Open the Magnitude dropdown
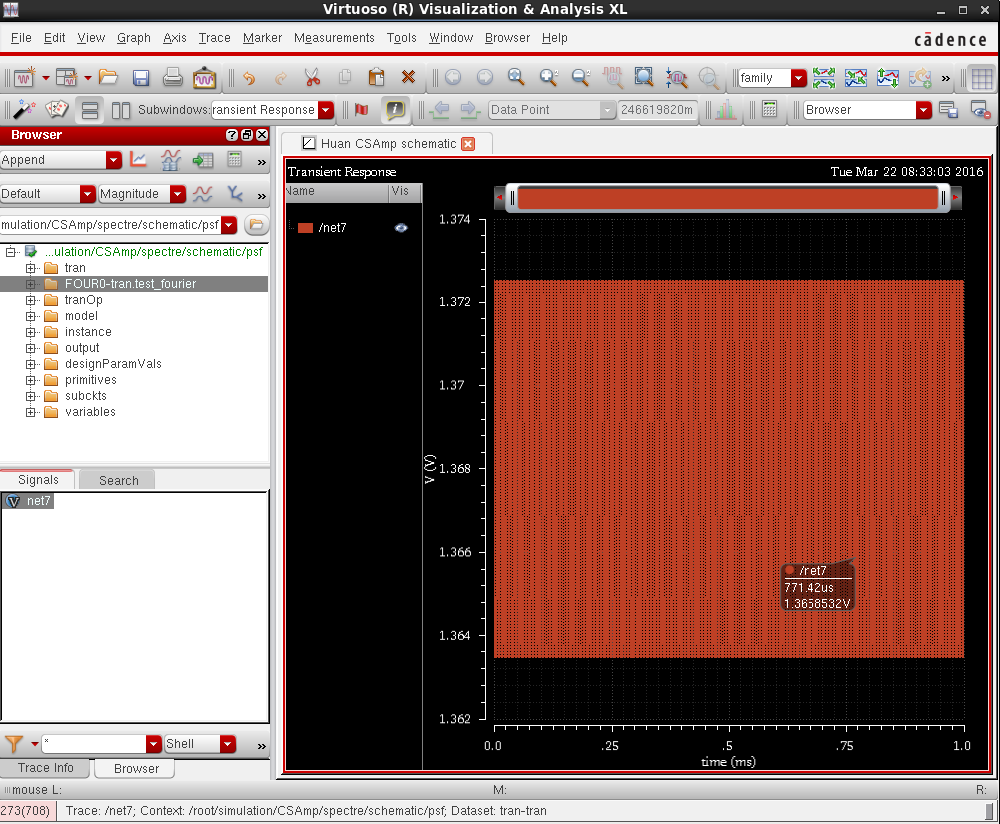Image resolution: width=1000 pixels, height=824 pixels. (177, 194)
